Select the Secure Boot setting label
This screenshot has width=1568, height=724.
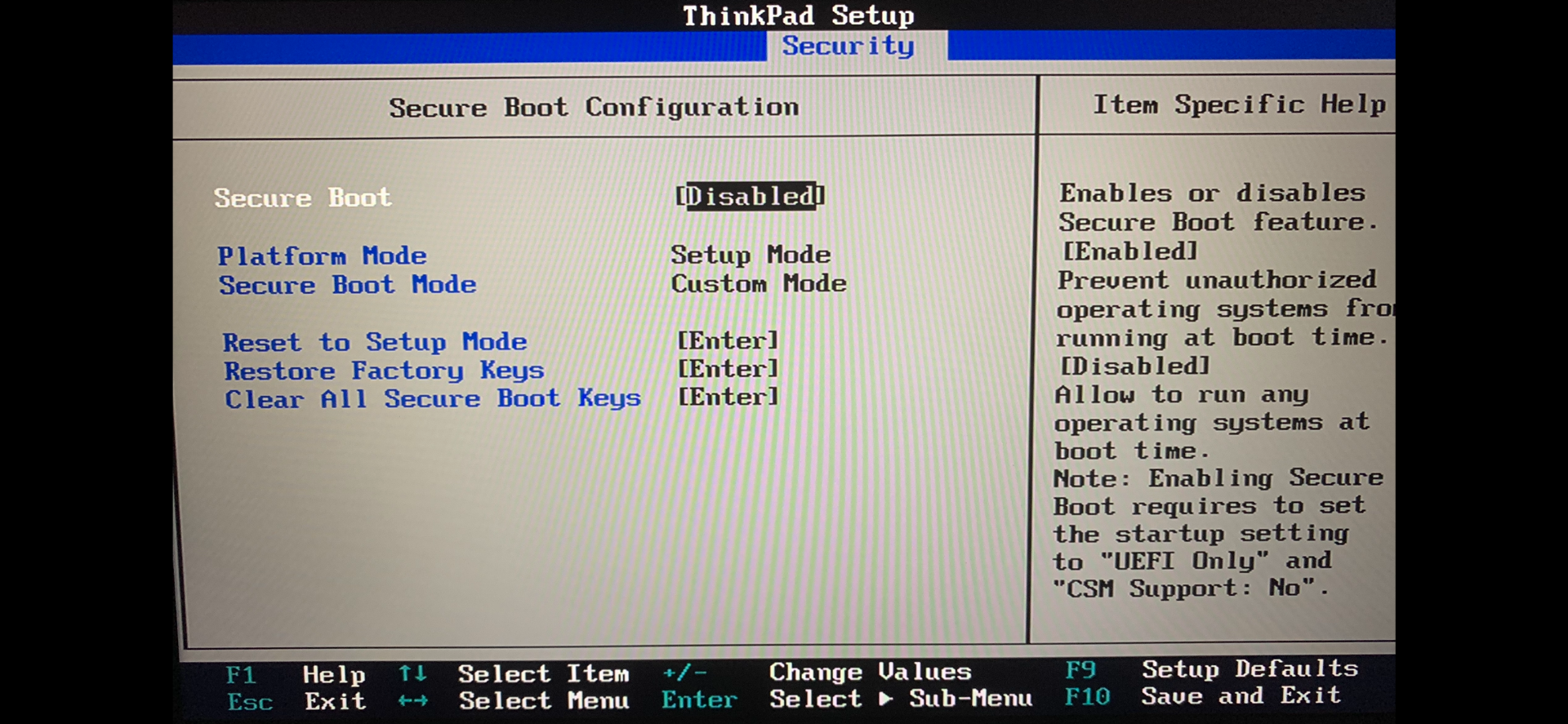[303, 198]
